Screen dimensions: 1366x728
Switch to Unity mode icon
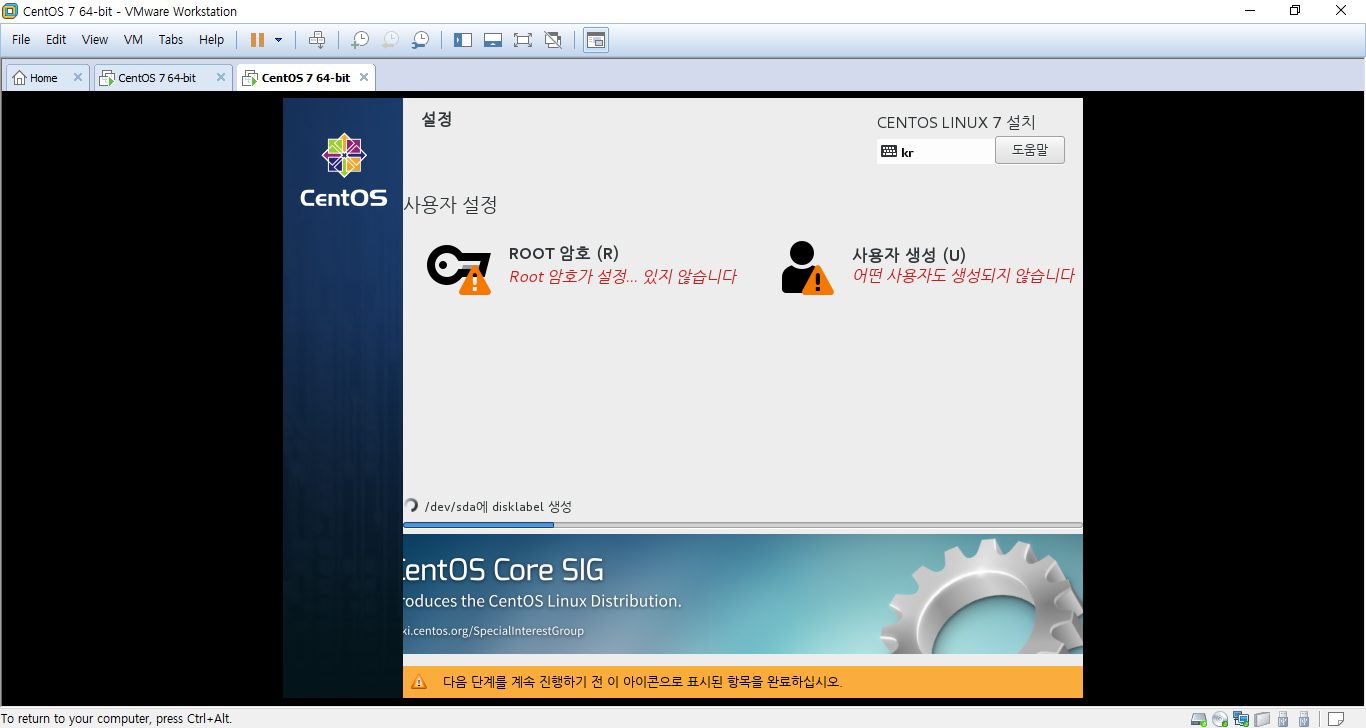click(x=553, y=40)
